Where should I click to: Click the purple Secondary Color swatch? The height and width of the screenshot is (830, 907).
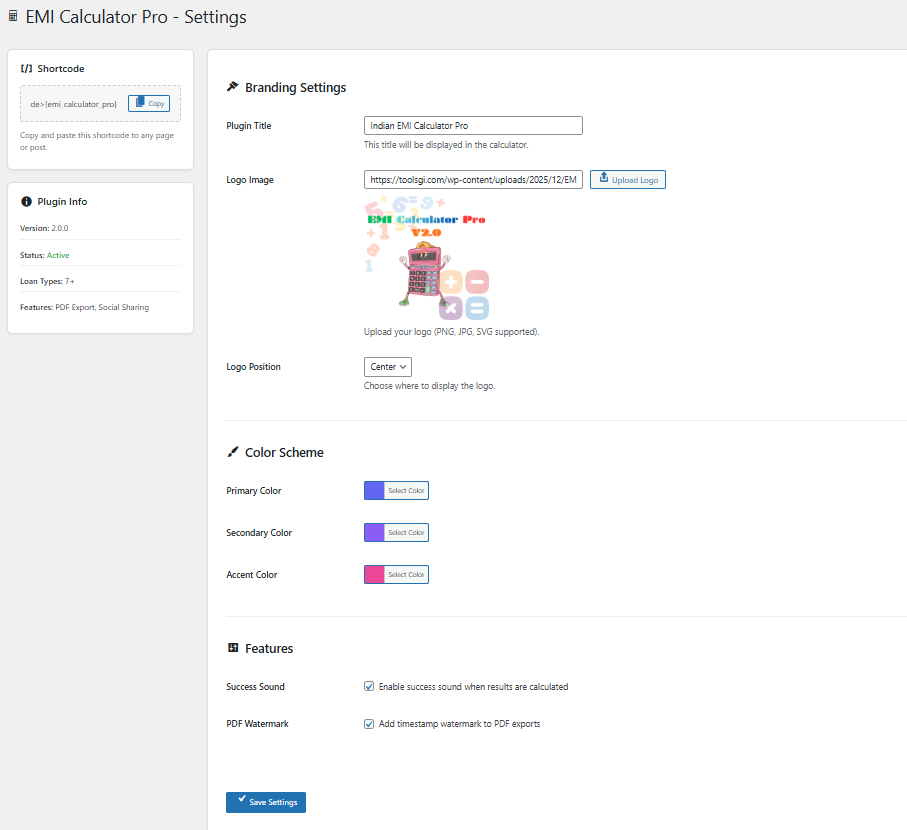374,533
